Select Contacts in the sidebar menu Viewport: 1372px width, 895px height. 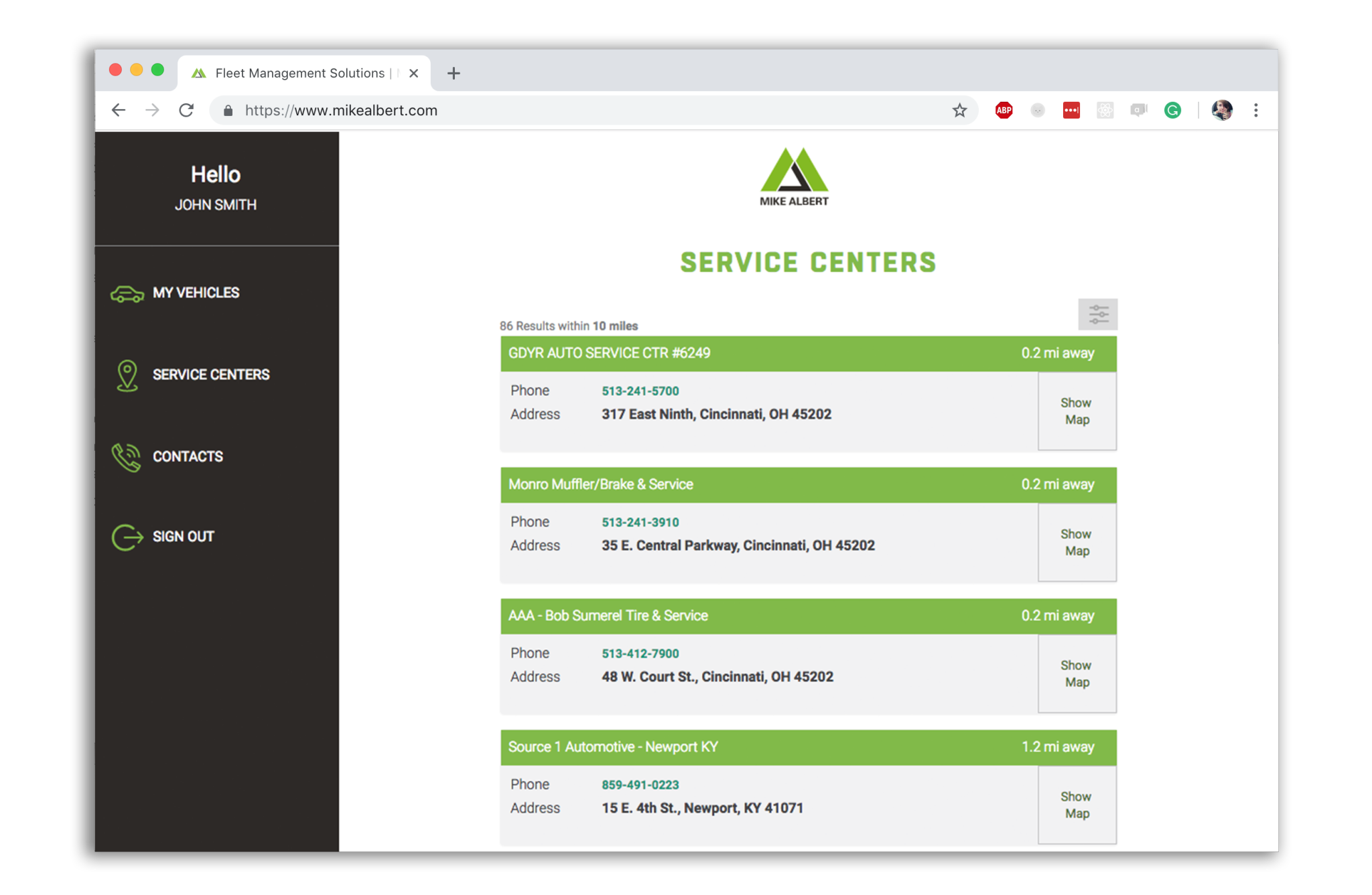[188, 457]
